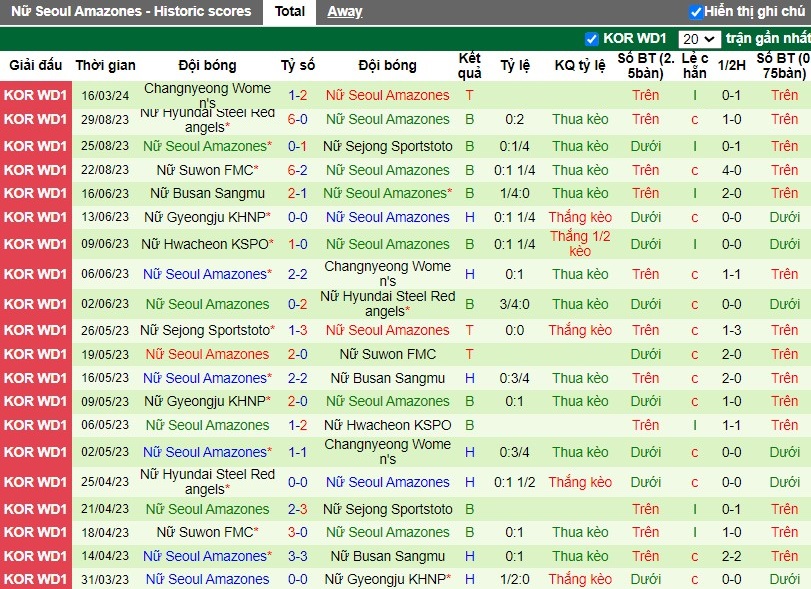Image resolution: width=811 pixels, height=589 pixels.
Task: Click the 3/4:0 odds on 02/06/23
Action: click(515, 304)
